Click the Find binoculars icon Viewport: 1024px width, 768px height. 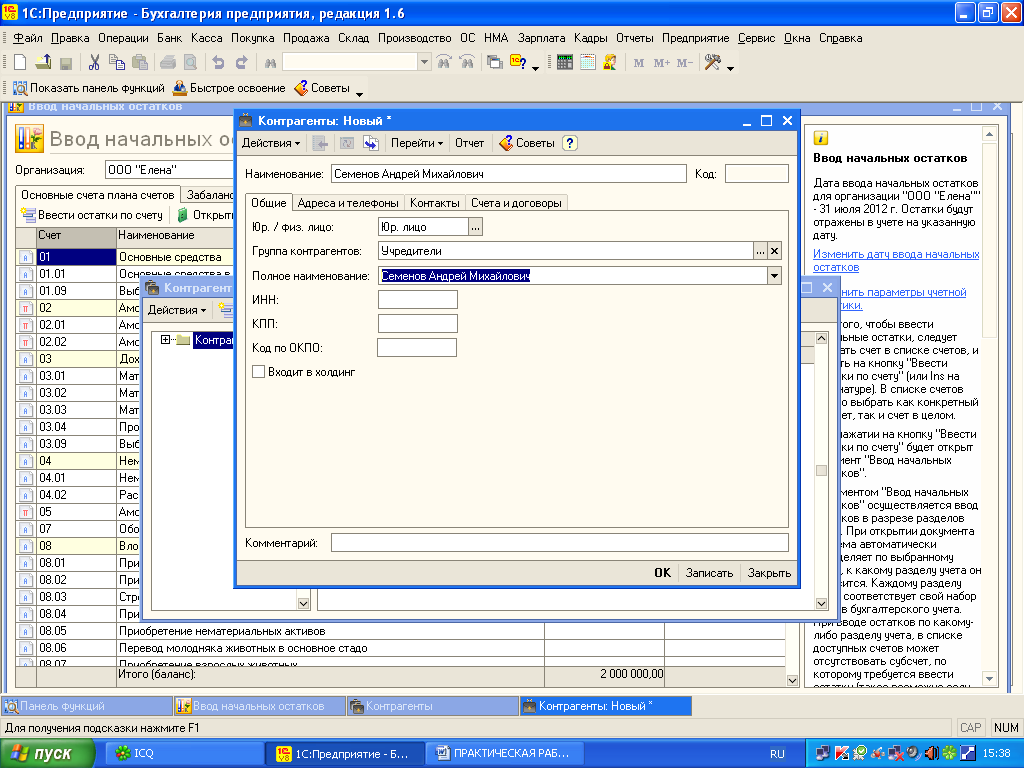tap(270, 63)
